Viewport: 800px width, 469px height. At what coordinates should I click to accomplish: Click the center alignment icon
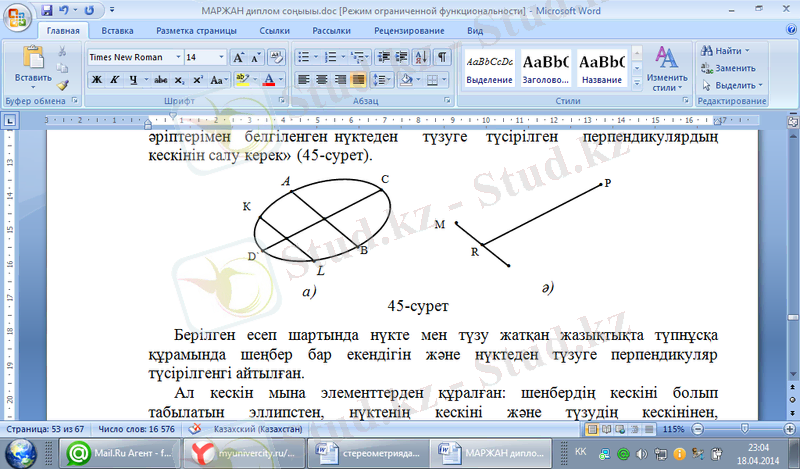[x=322, y=79]
